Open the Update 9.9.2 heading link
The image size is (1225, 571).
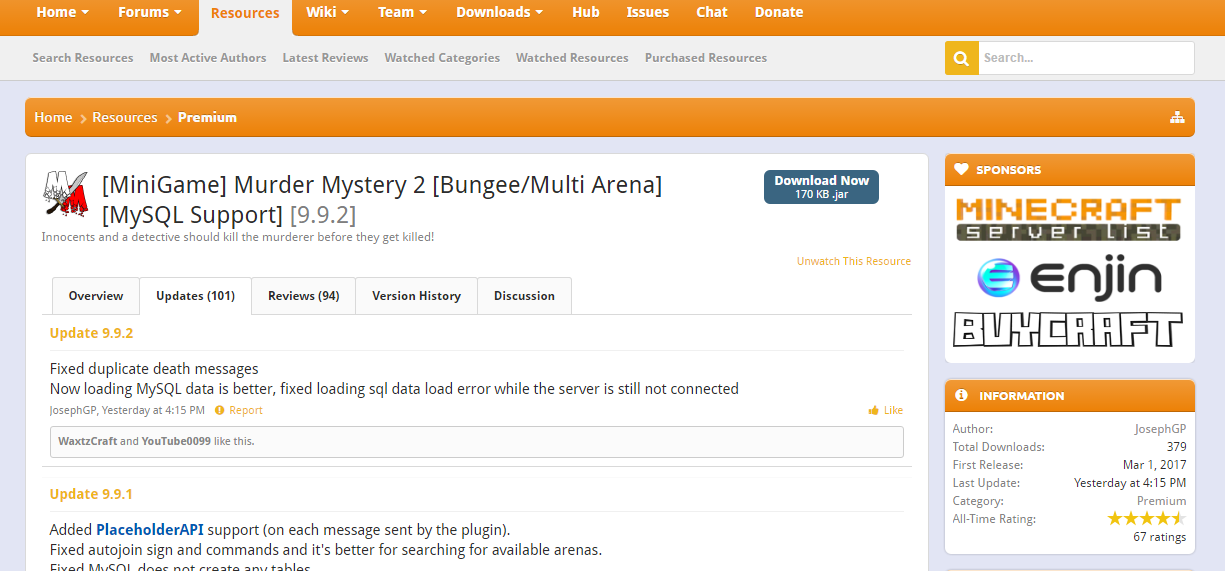click(x=91, y=333)
